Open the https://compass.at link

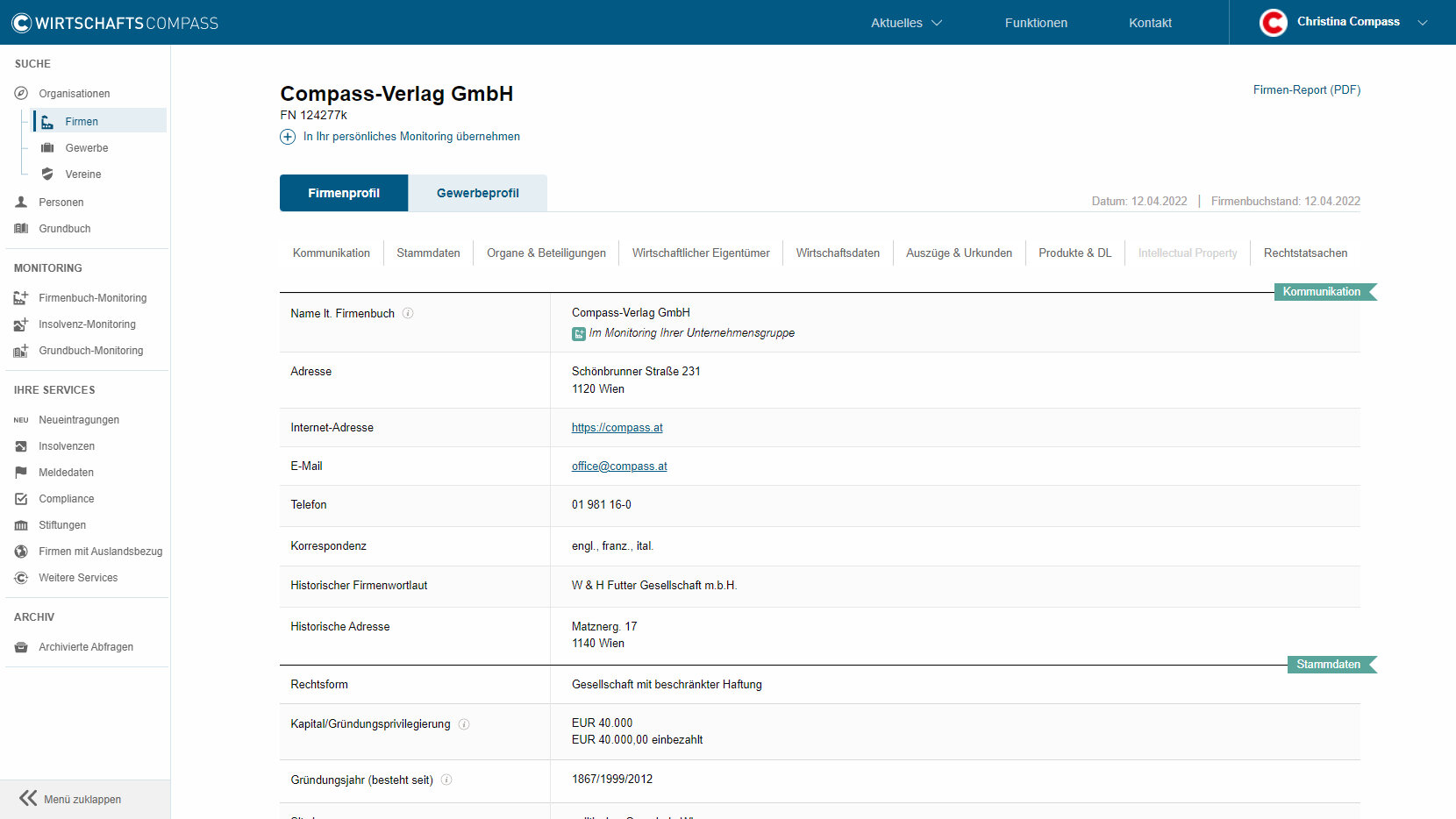617,428
